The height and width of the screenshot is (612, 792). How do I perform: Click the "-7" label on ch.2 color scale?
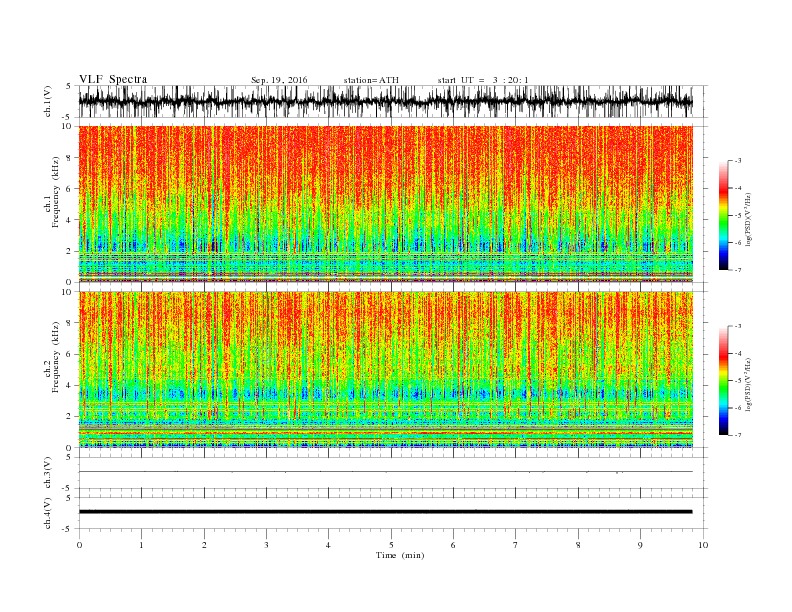point(737,435)
